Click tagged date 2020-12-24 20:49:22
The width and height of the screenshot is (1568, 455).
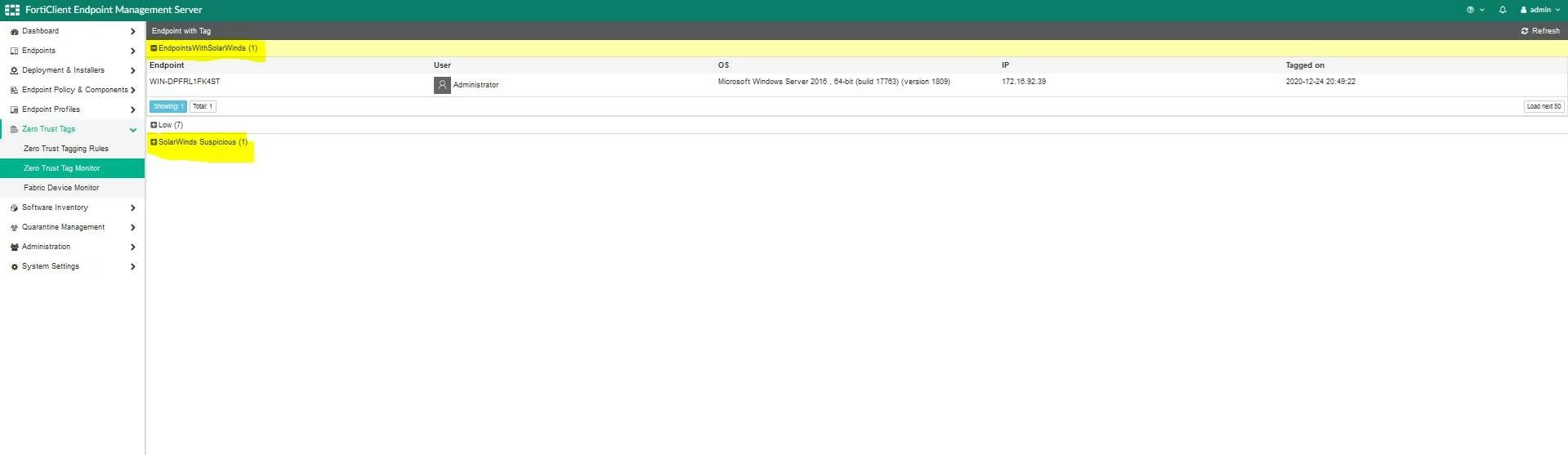1320,82
